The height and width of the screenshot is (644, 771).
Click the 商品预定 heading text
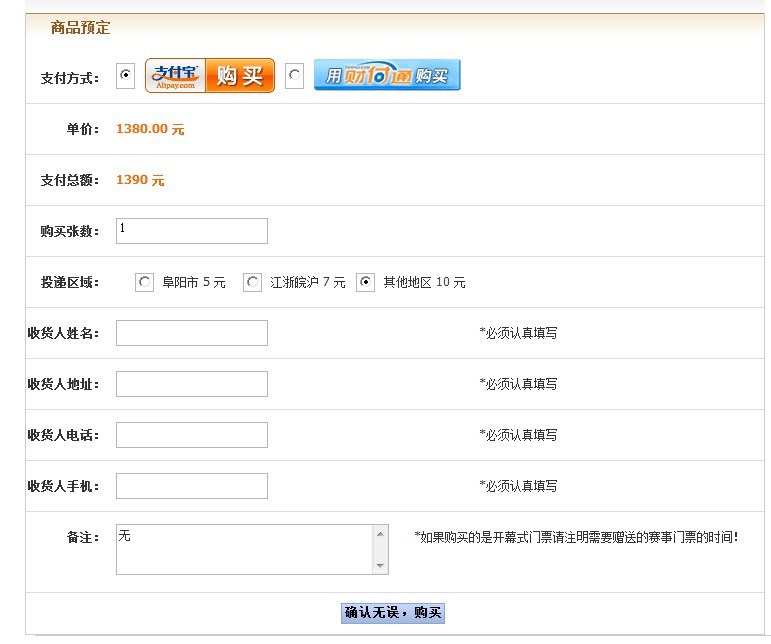[x=81, y=28]
